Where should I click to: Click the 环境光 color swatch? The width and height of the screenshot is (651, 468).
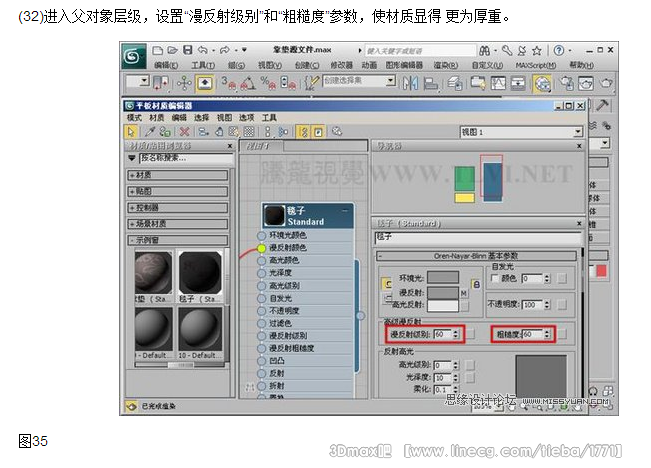(443, 277)
